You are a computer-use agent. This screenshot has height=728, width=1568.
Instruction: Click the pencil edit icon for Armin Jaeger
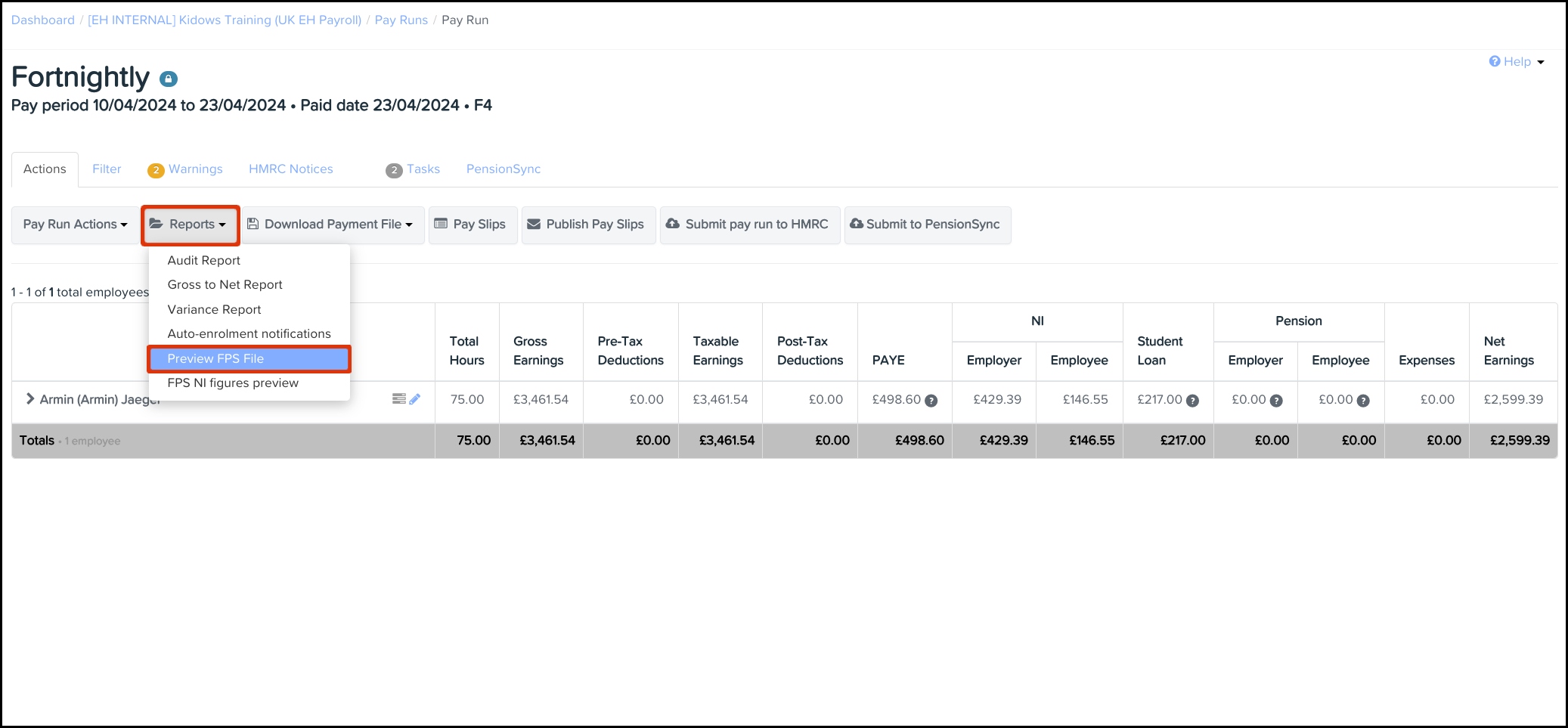point(415,399)
